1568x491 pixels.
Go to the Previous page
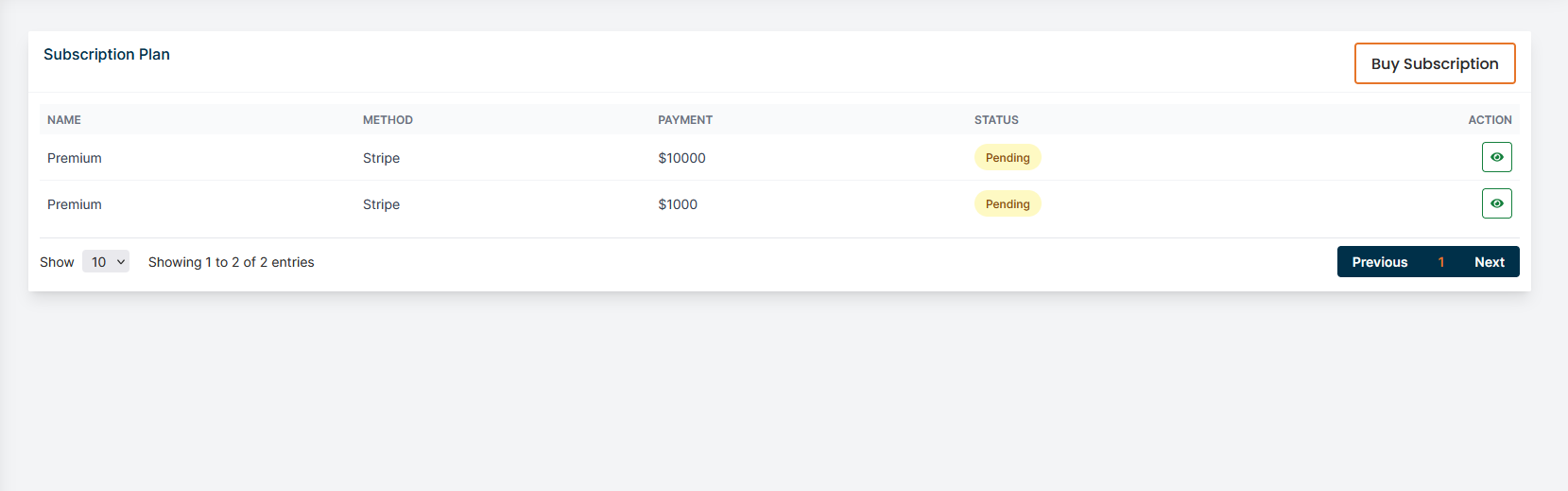(1379, 262)
